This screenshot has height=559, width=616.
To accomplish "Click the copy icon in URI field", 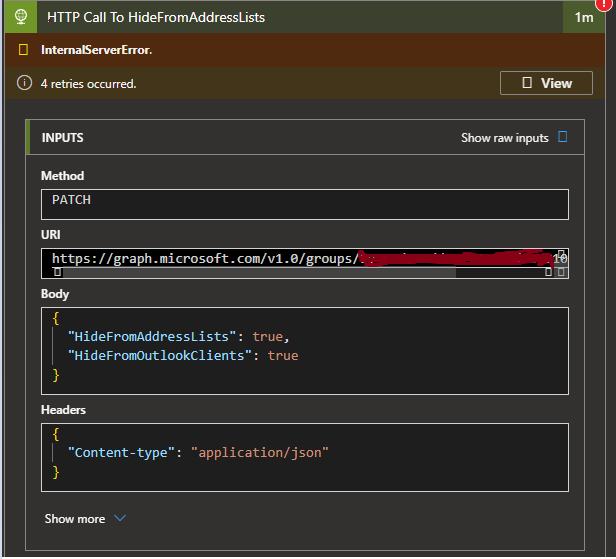I will [x=561, y=255].
